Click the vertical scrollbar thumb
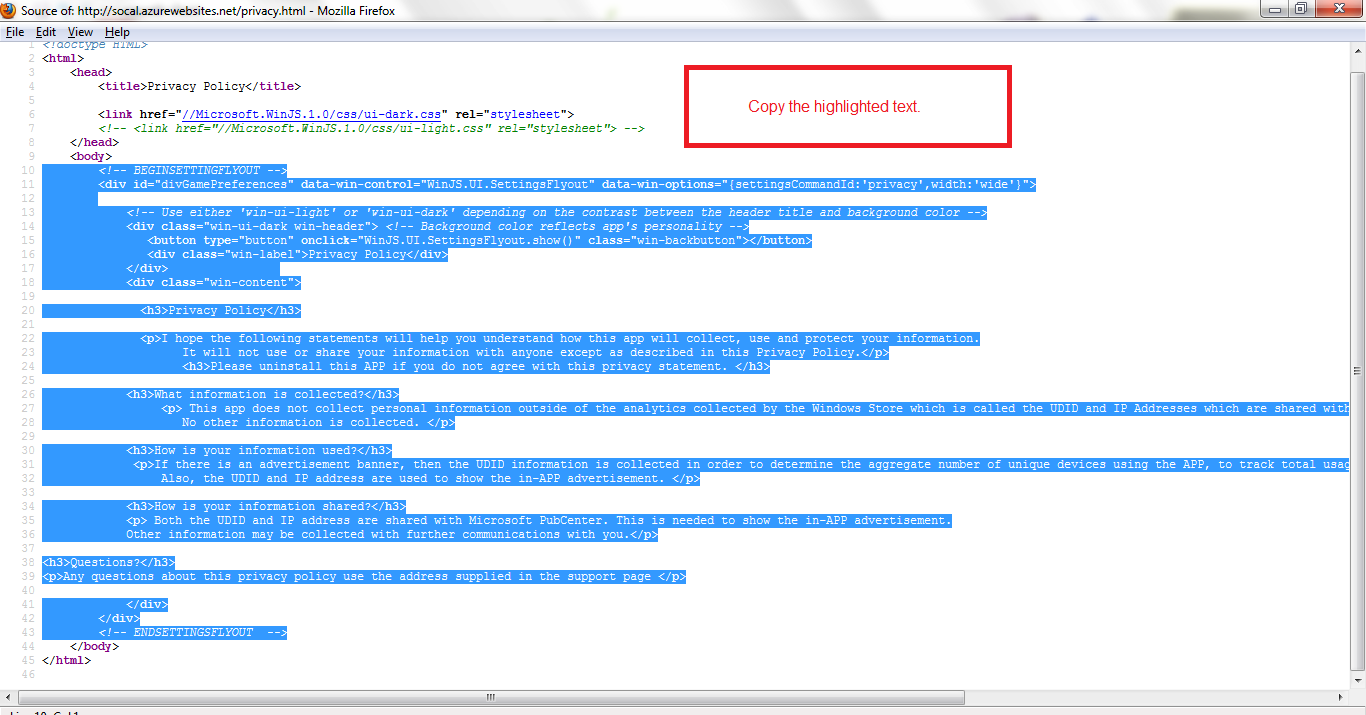 click(x=1357, y=370)
